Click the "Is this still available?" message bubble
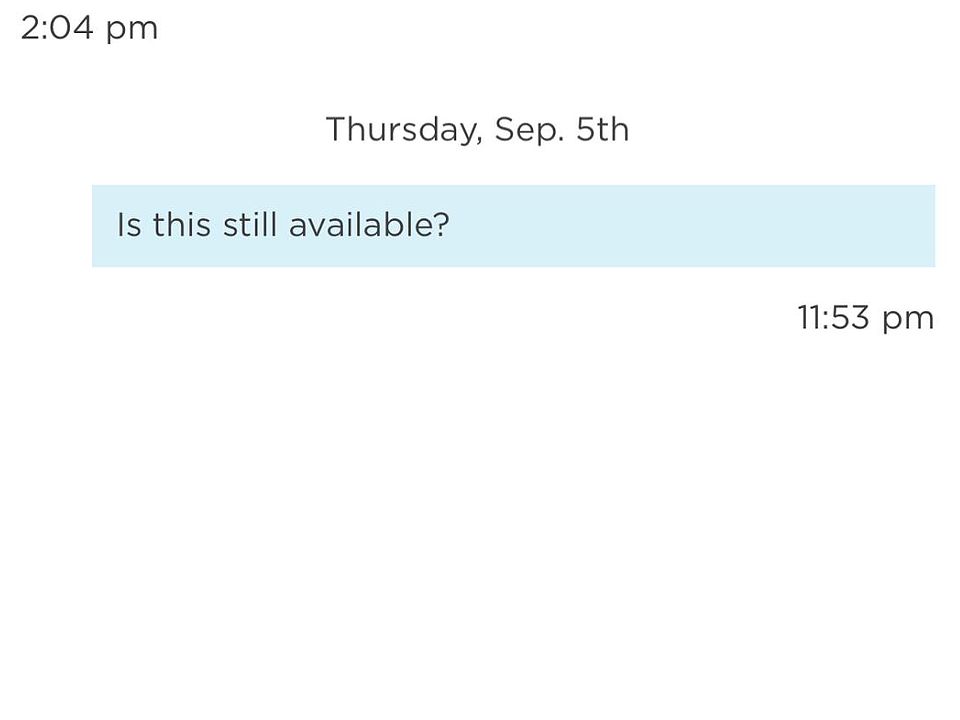Screen dimensions: 960x720 pyautogui.click(x=513, y=226)
